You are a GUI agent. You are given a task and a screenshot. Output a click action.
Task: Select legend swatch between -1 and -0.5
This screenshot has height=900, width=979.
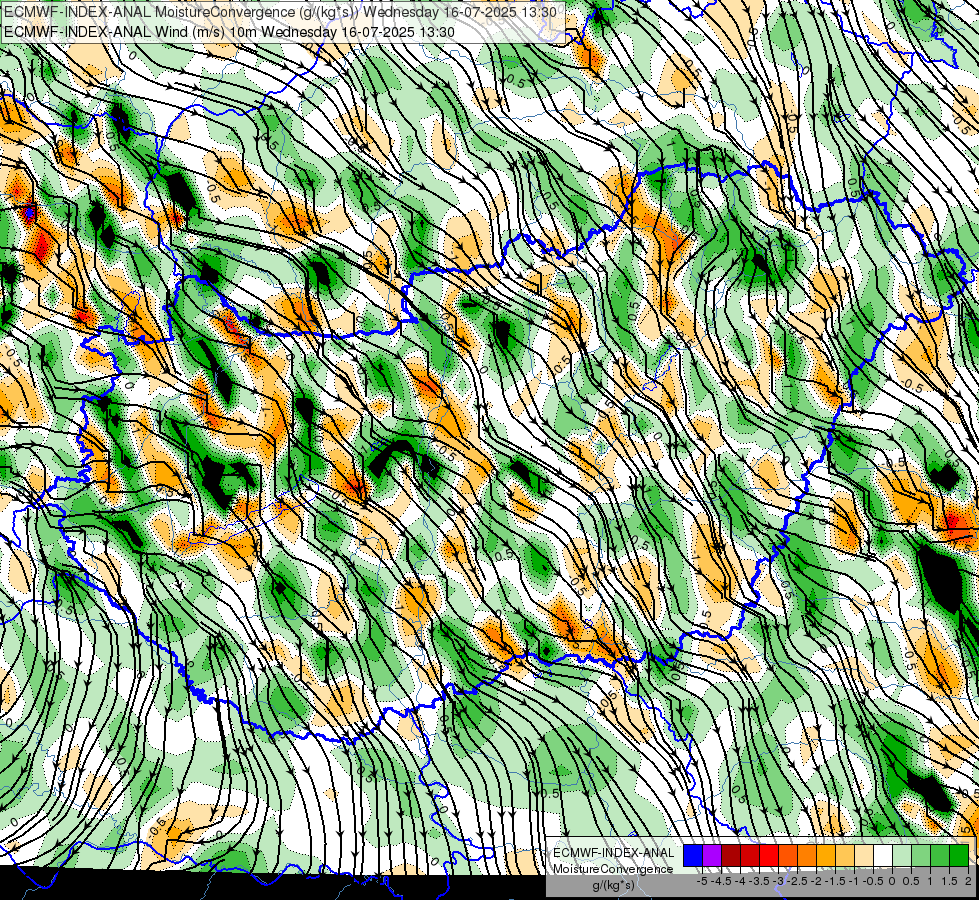point(864,856)
